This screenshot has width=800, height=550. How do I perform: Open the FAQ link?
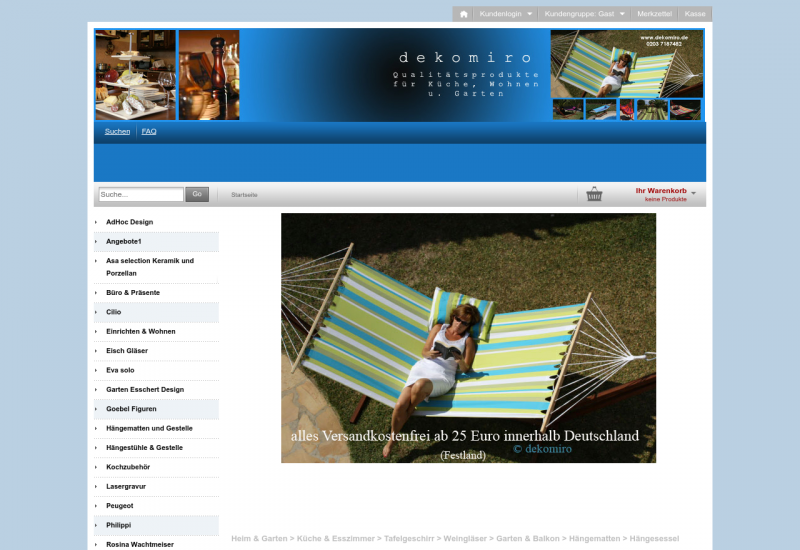click(x=149, y=131)
